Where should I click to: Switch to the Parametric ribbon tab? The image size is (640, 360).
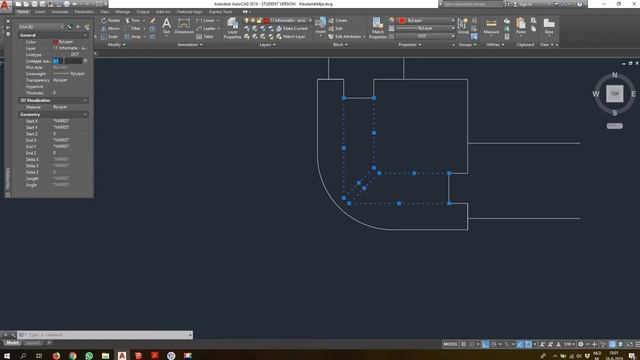coord(84,12)
